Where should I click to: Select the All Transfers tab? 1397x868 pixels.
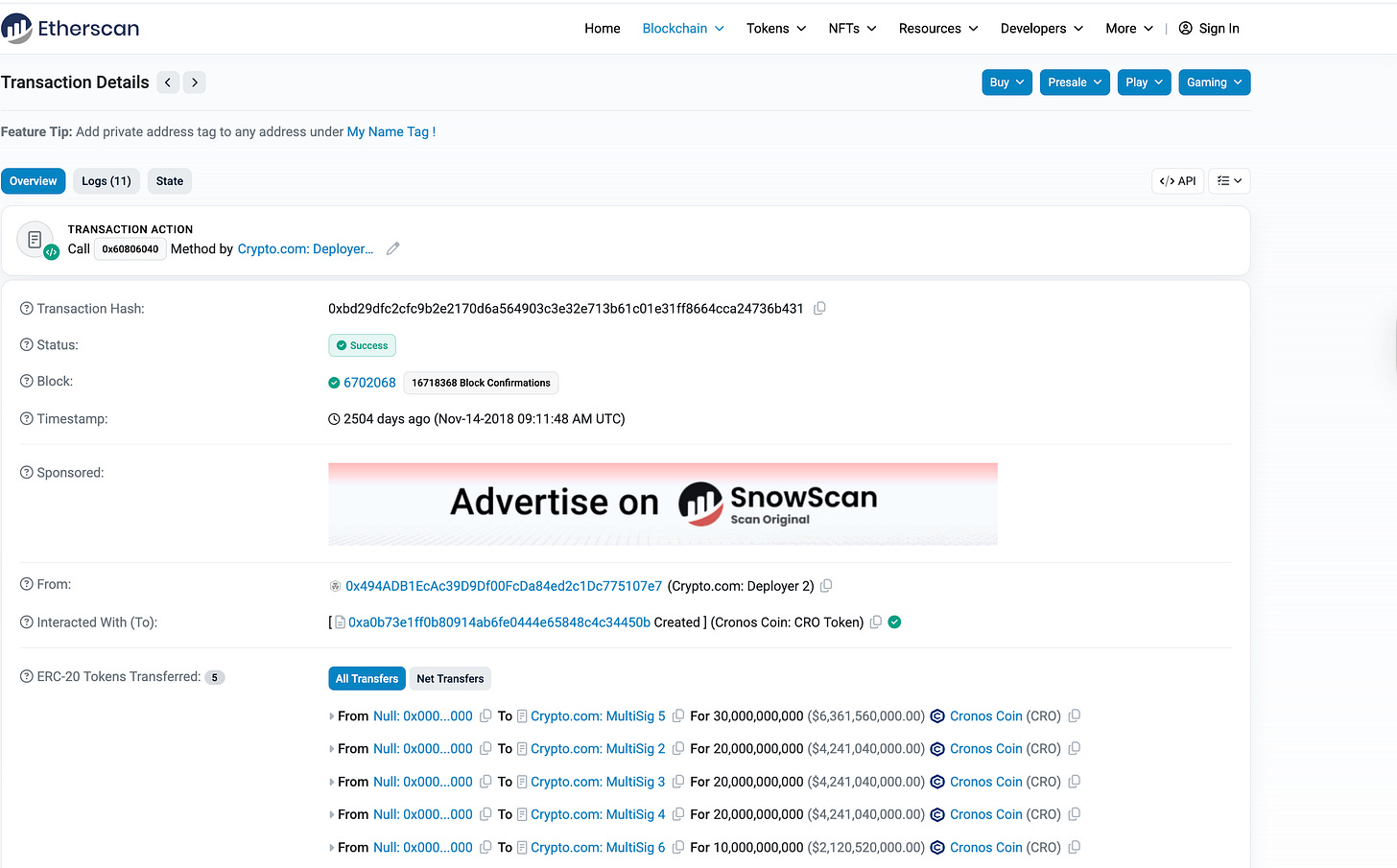pyautogui.click(x=367, y=679)
